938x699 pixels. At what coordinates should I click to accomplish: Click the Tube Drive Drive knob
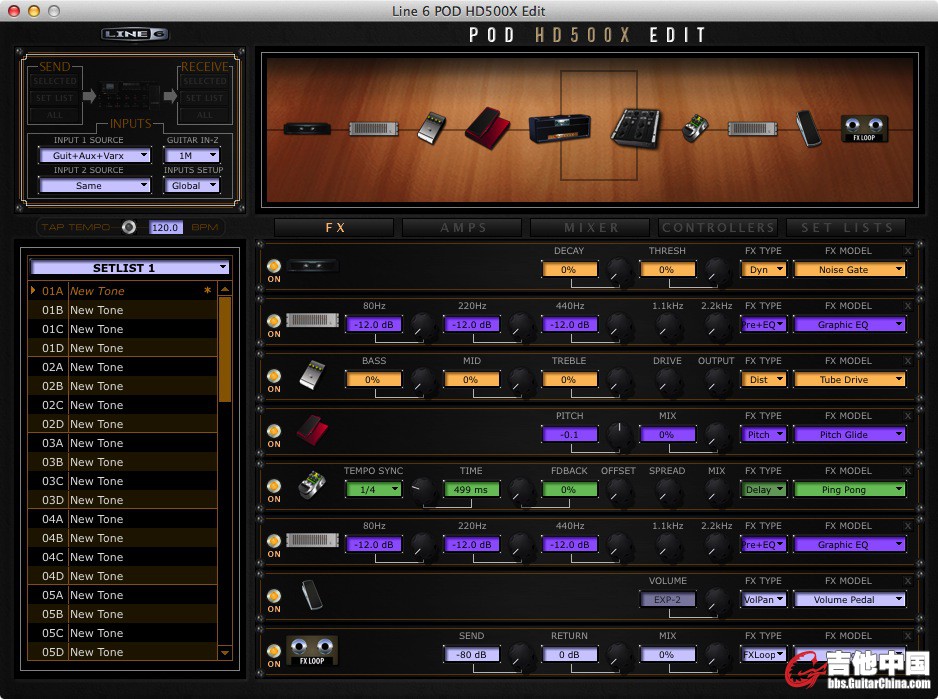[x=668, y=380]
